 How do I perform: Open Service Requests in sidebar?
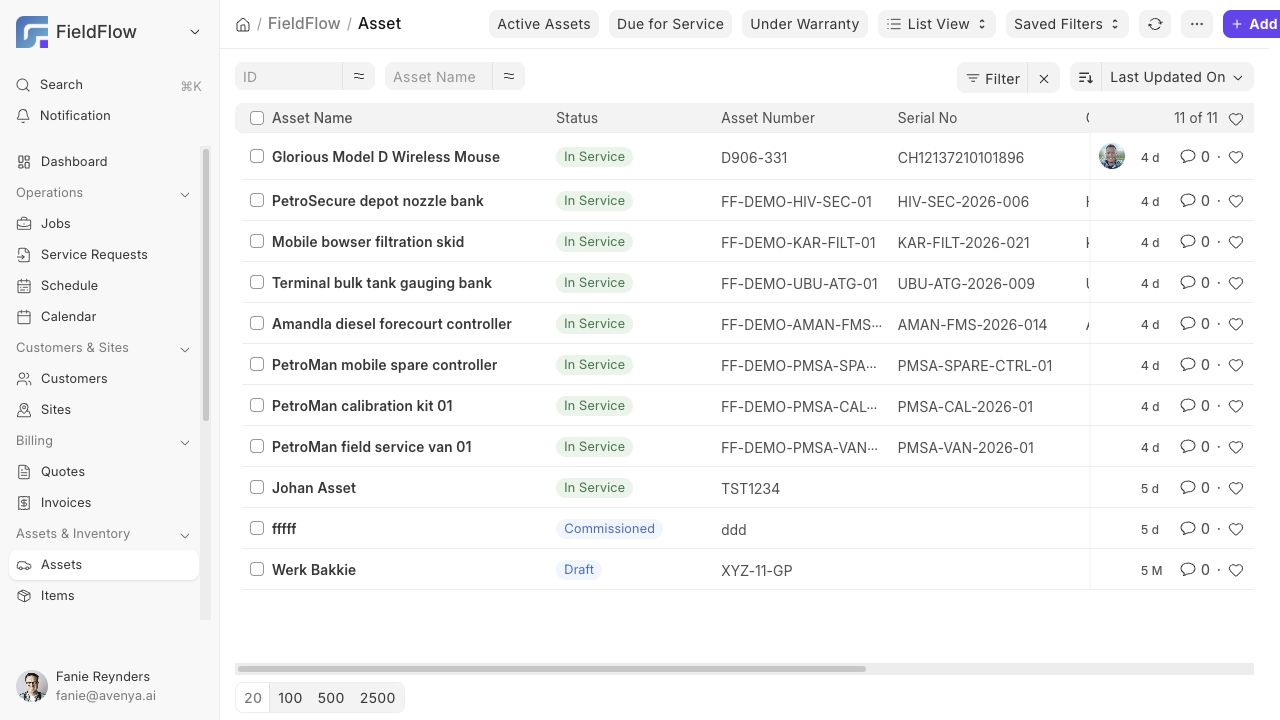pyautogui.click(x=104, y=255)
